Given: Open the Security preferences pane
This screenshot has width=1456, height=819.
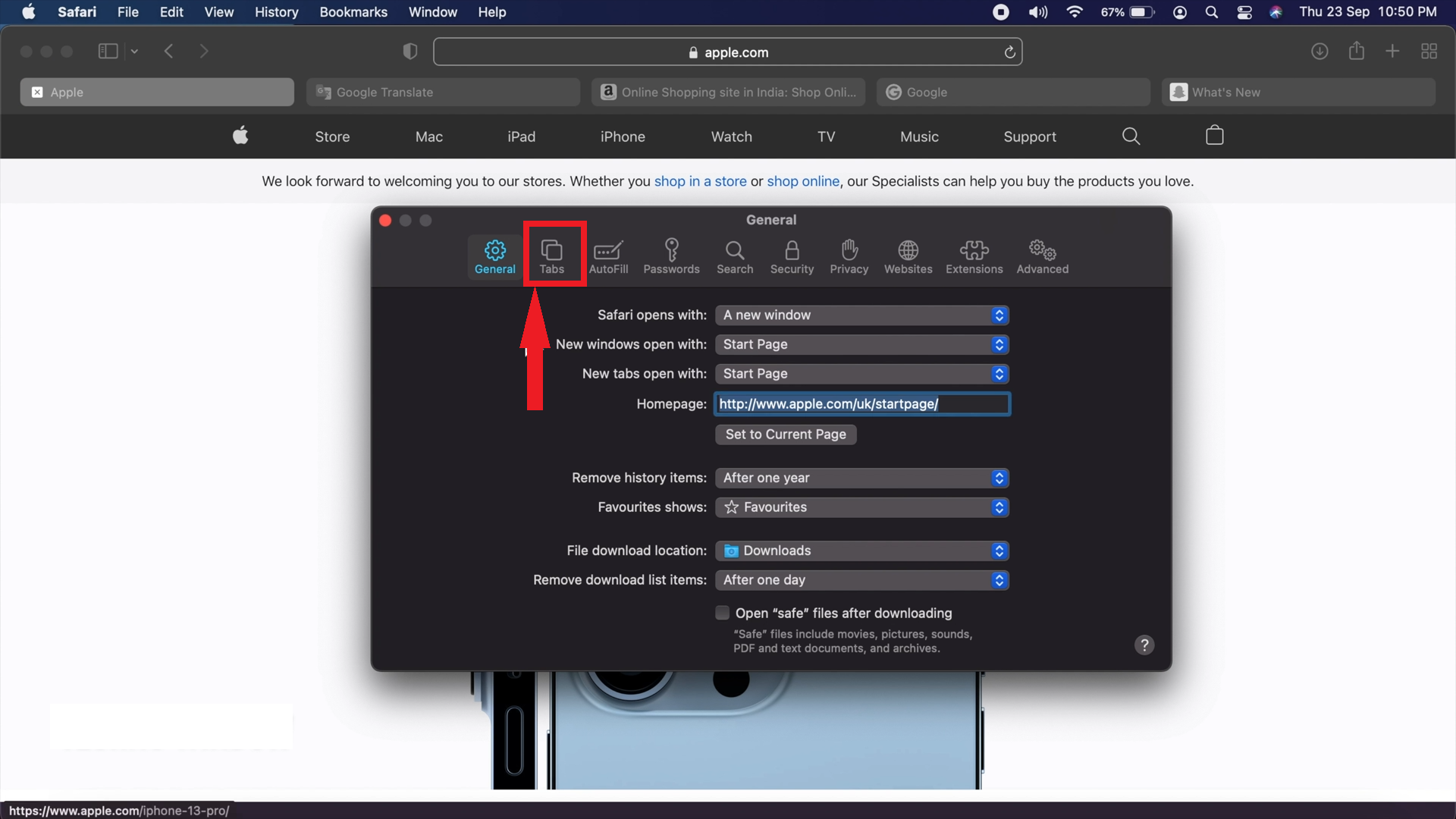Looking at the screenshot, I should coord(792,256).
